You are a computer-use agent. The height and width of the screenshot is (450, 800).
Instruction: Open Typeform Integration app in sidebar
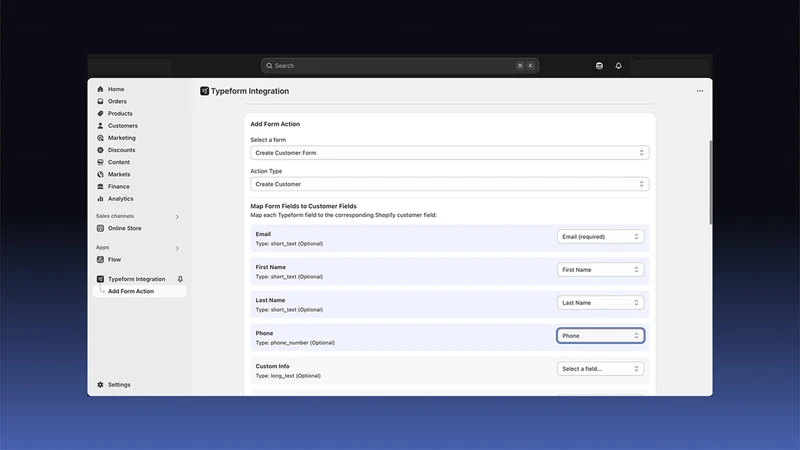click(x=136, y=279)
